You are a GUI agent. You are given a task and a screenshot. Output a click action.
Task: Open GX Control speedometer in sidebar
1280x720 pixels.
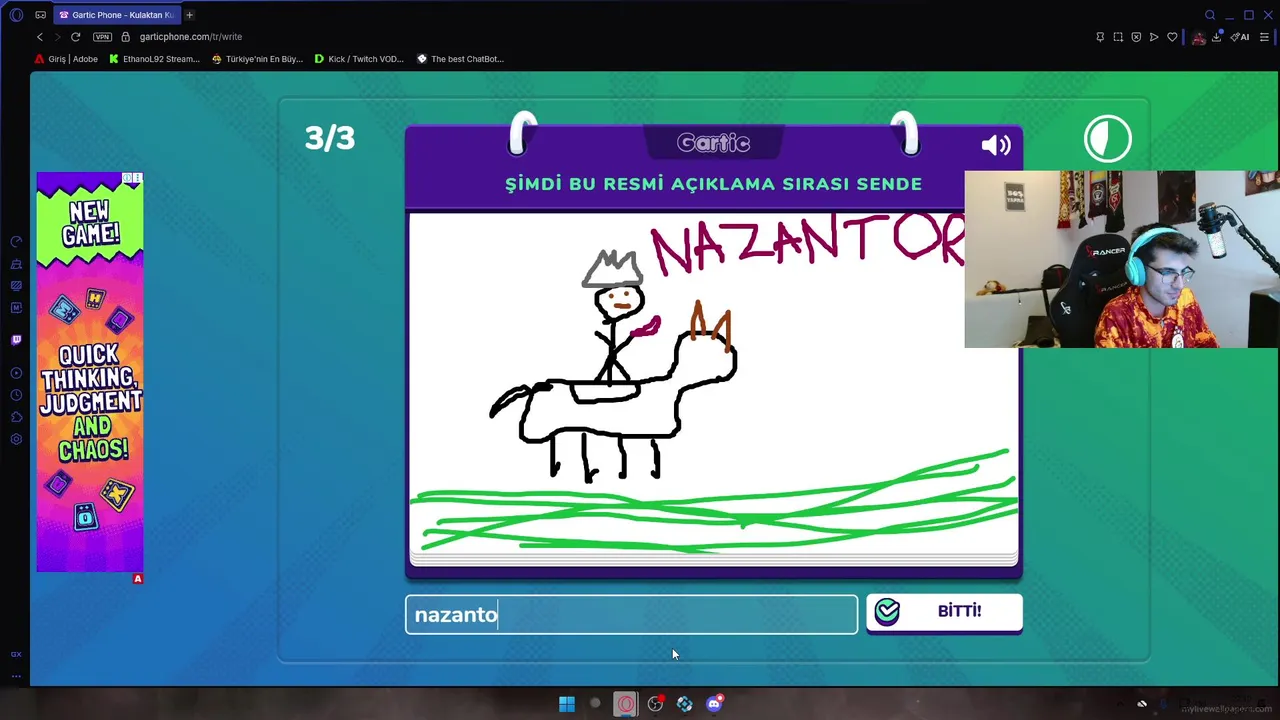click(x=16, y=242)
